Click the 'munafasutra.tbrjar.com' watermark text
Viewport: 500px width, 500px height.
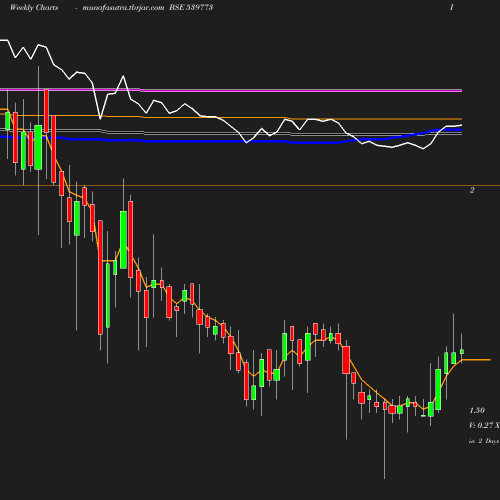[x=123, y=8]
